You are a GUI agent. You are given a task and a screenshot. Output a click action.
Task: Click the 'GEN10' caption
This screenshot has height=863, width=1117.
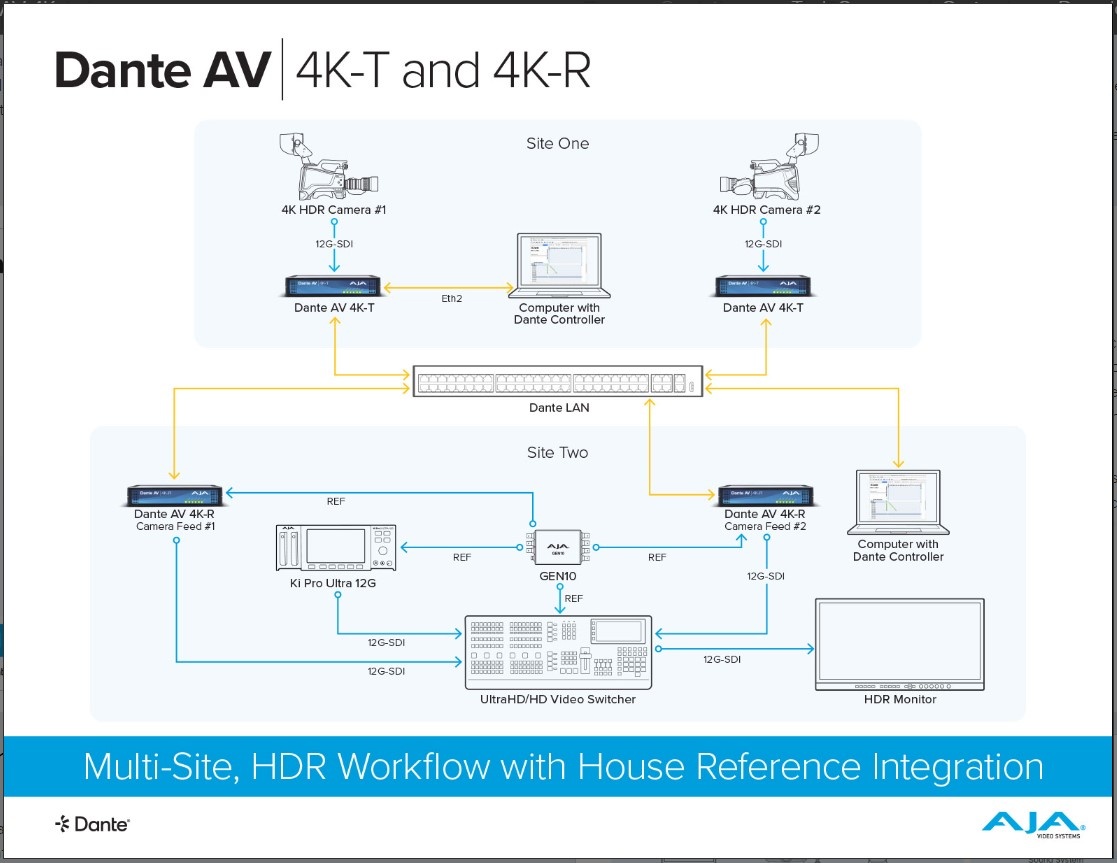[558, 576]
